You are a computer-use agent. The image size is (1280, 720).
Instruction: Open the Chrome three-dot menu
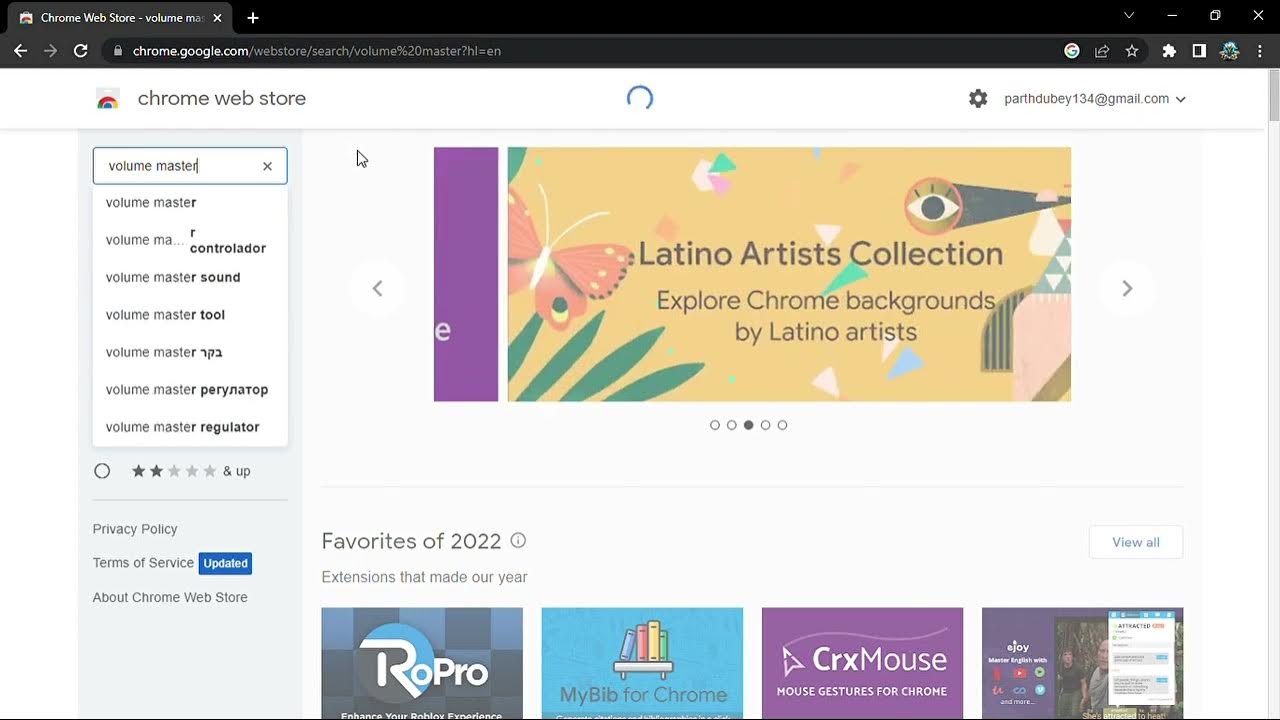click(x=1259, y=51)
